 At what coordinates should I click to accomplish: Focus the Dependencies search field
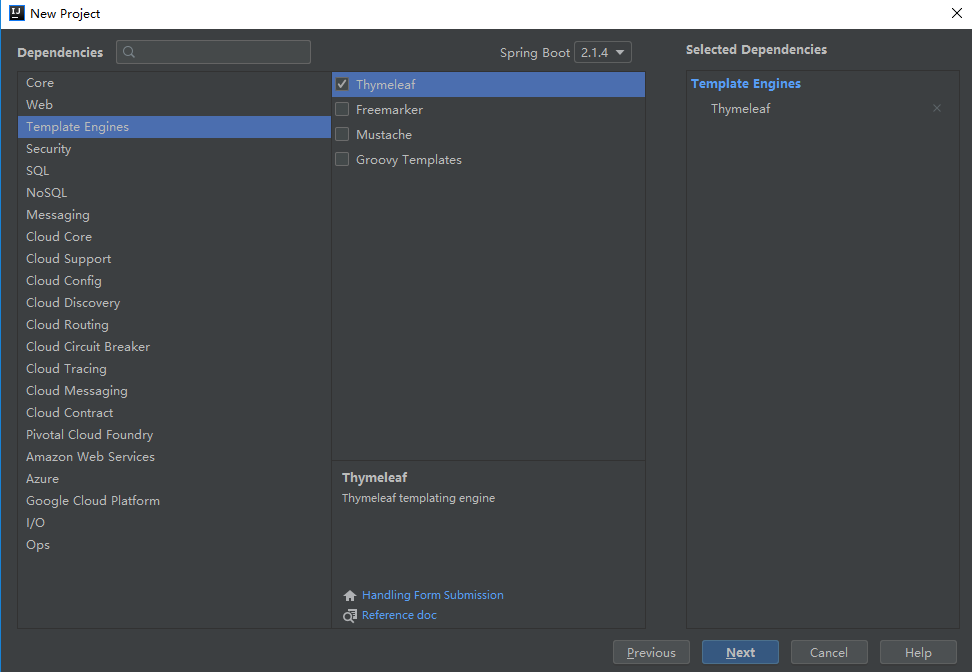tap(213, 52)
